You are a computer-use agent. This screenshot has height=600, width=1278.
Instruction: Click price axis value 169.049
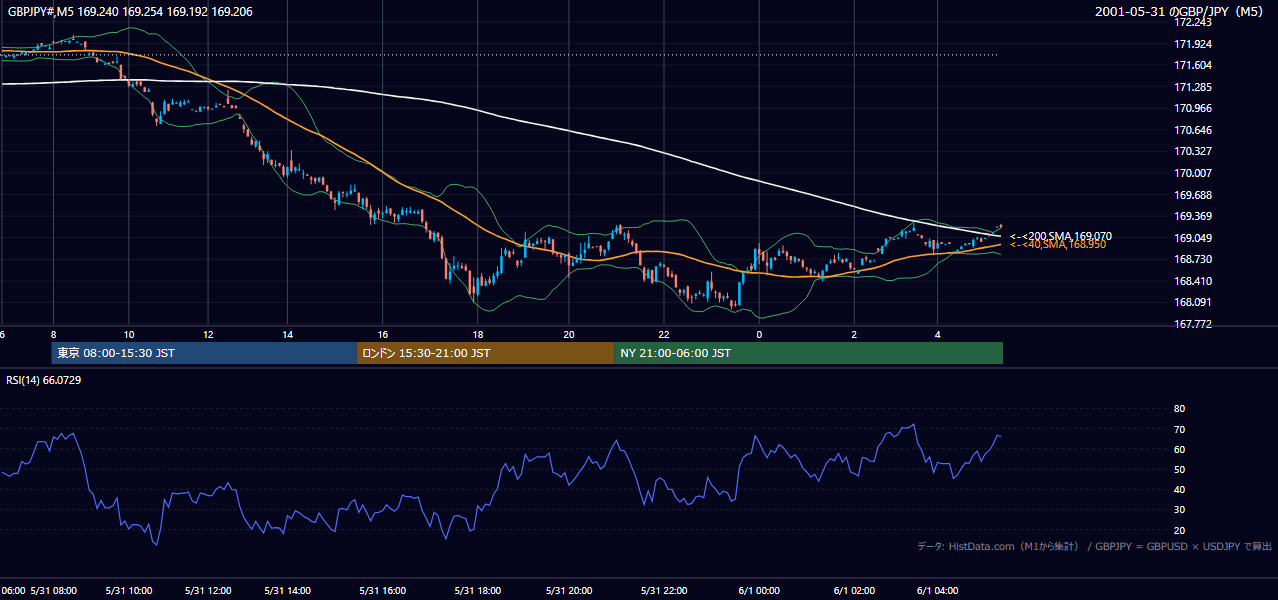[x=1191, y=238]
